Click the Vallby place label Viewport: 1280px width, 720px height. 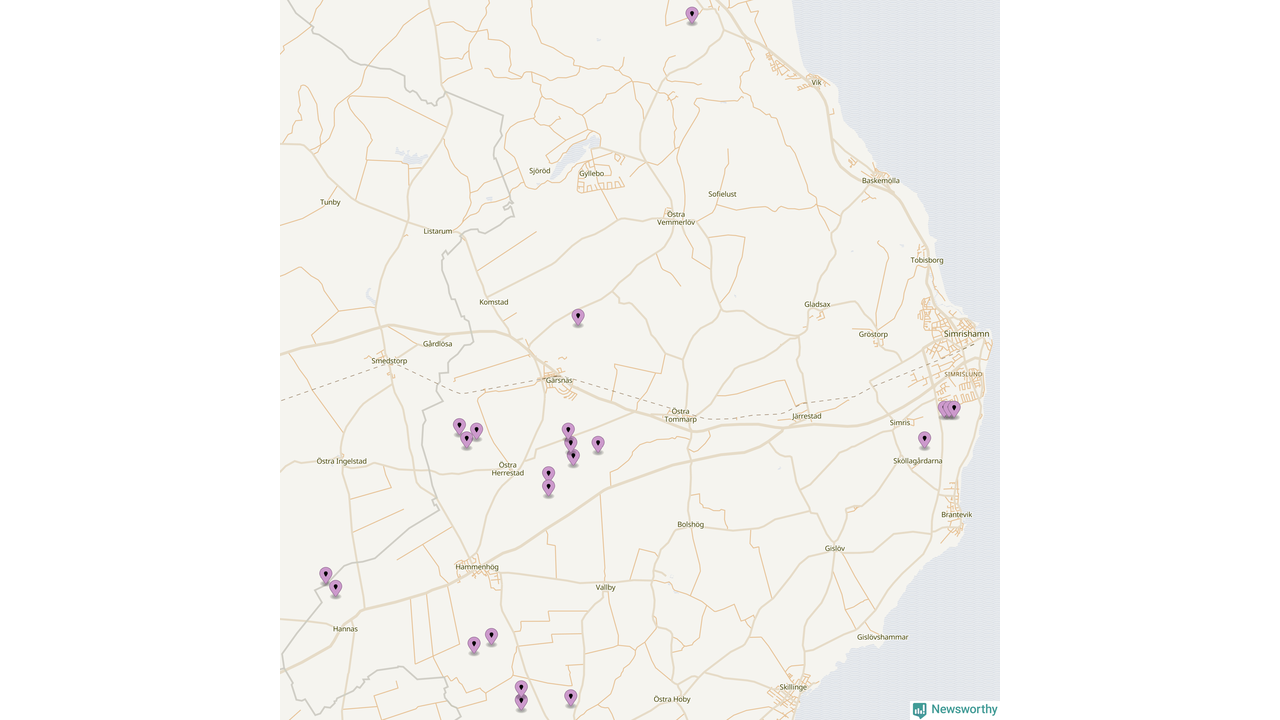click(x=606, y=587)
